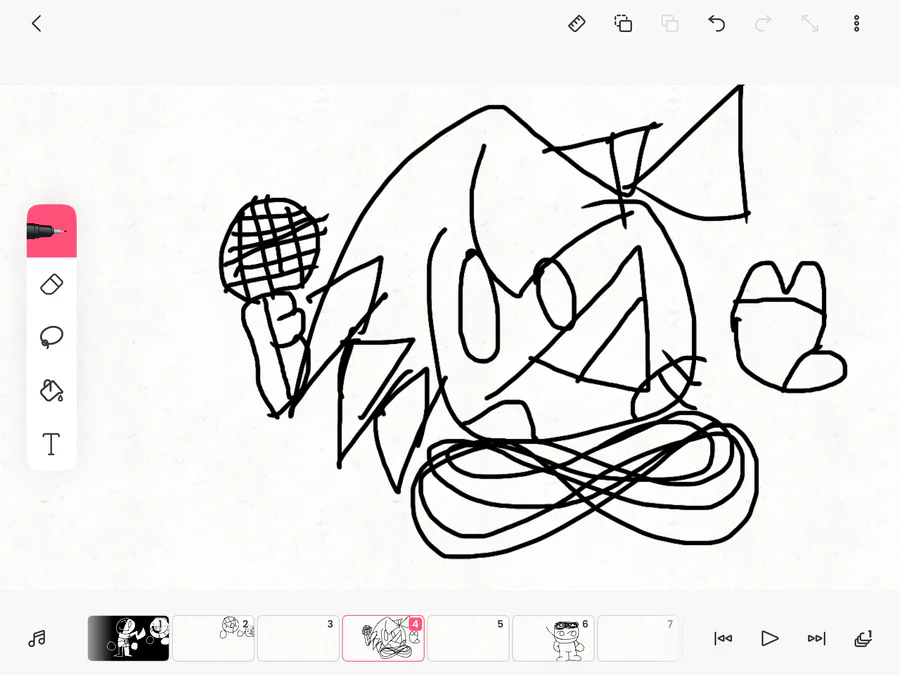The image size is (900, 675).
Task: Select frame 1 thumbnail
Action: click(129, 638)
